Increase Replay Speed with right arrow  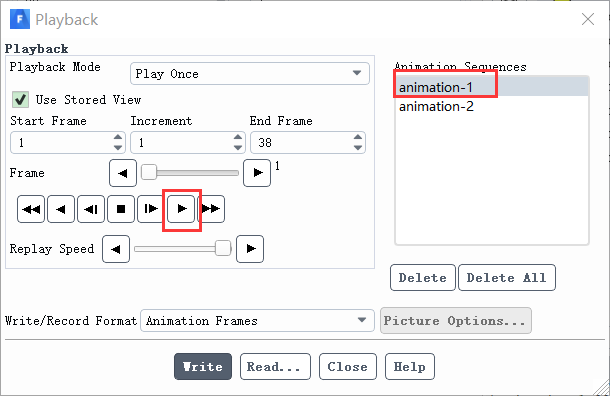click(x=250, y=249)
